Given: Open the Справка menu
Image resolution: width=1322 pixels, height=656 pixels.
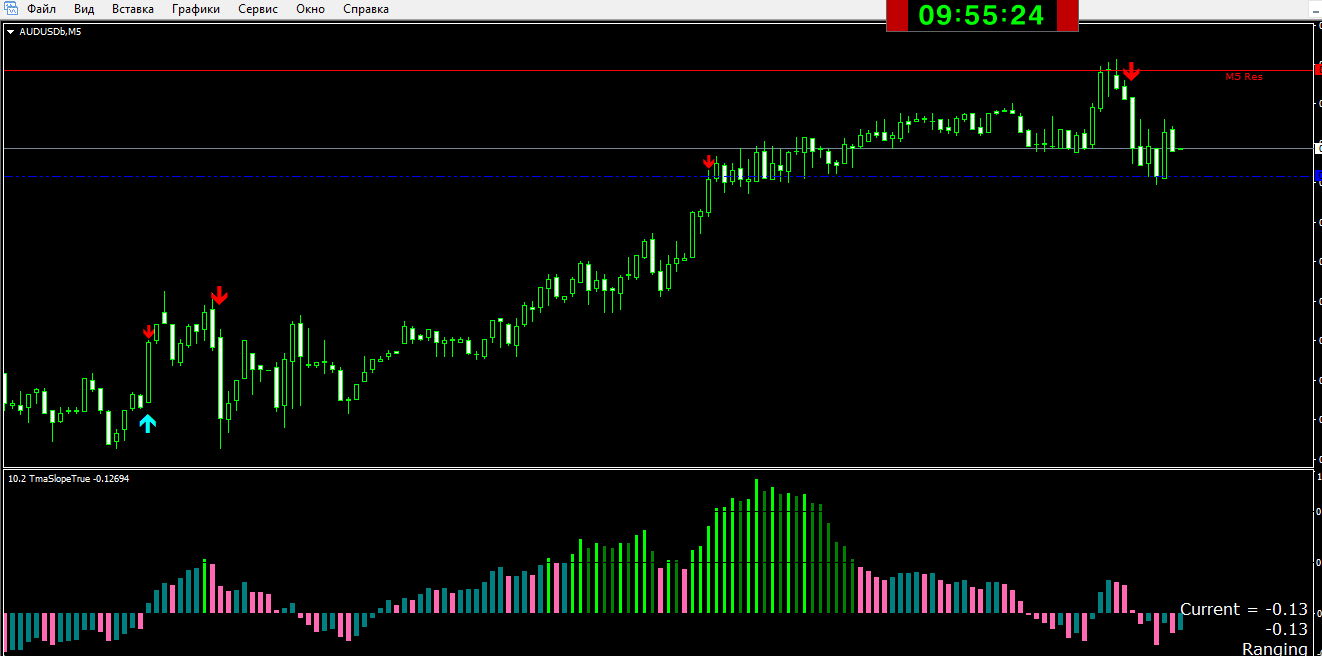Looking at the screenshot, I should (x=366, y=9).
